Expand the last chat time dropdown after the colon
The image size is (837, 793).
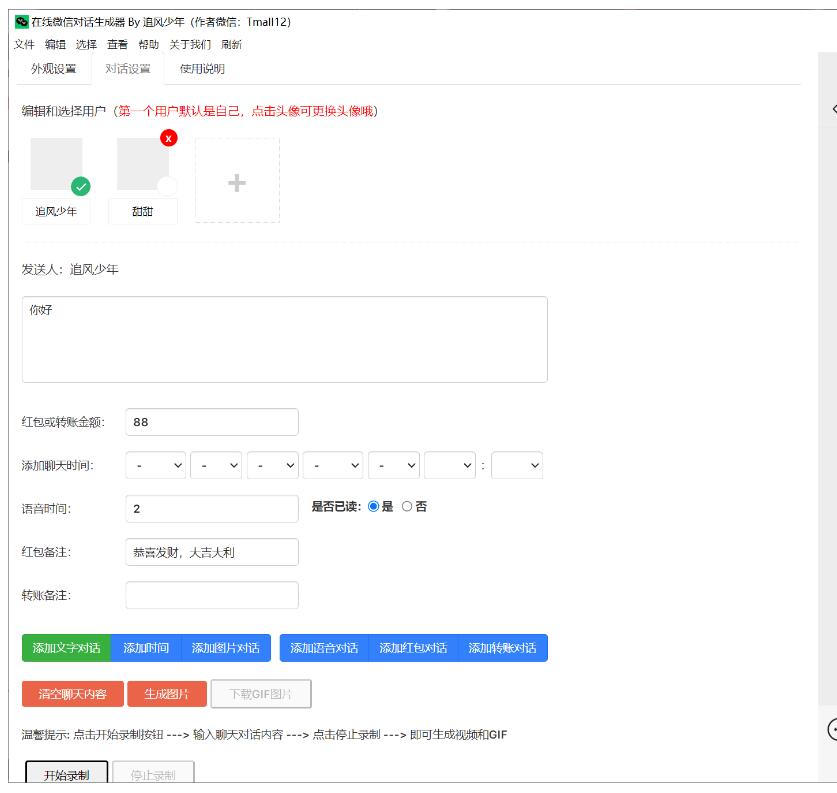tap(517, 465)
